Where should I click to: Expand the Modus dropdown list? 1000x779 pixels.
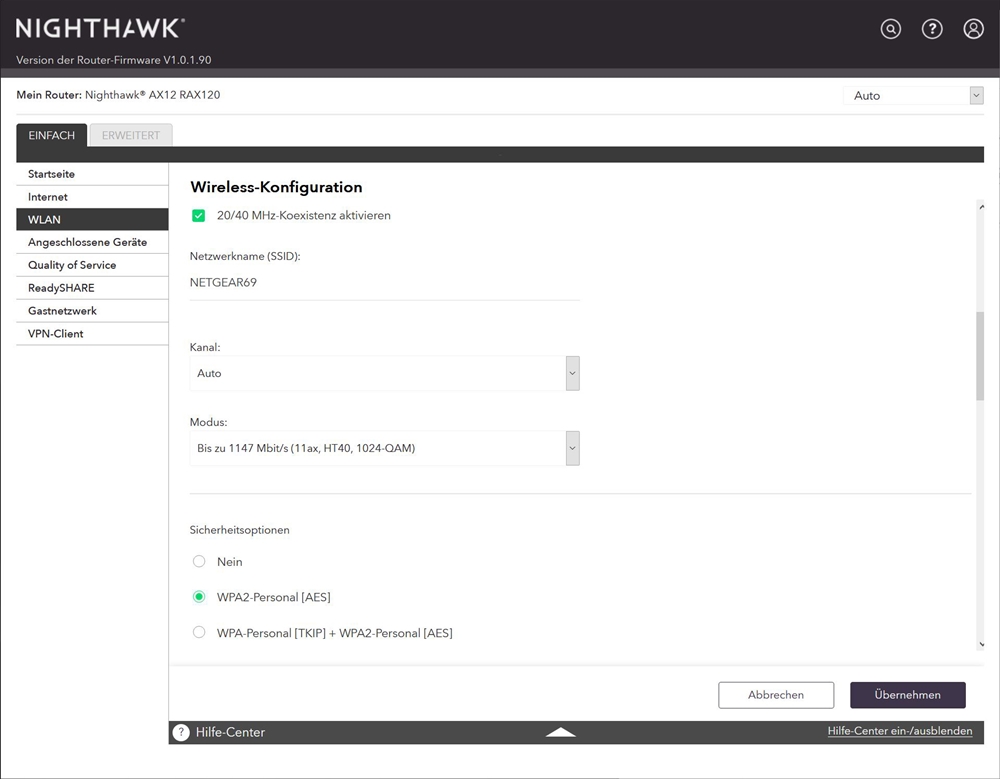tap(384, 448)
